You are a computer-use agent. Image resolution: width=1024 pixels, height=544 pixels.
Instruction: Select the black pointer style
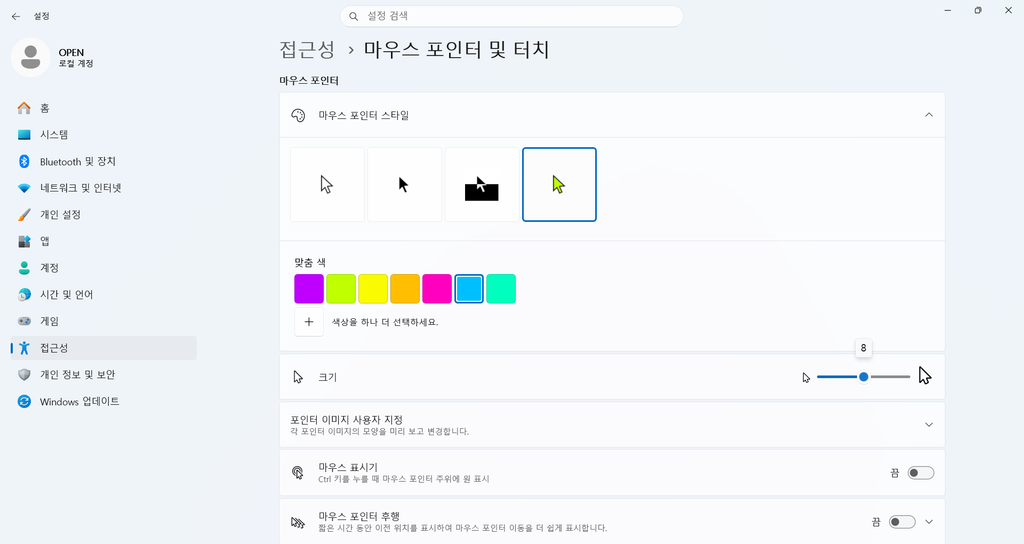[x=404, y=185]
